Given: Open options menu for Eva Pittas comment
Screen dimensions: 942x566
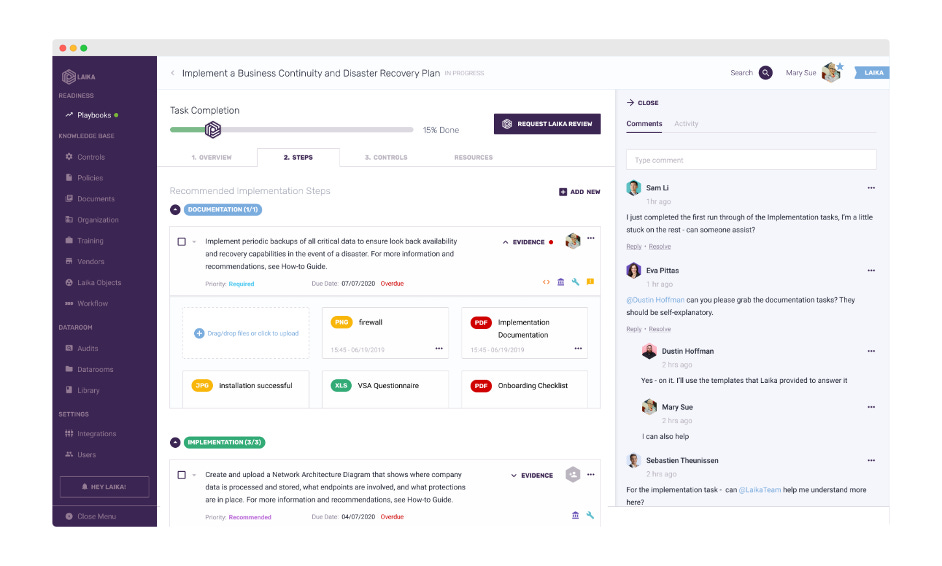Looking at the screenshot, I should (x=871, y=270).
